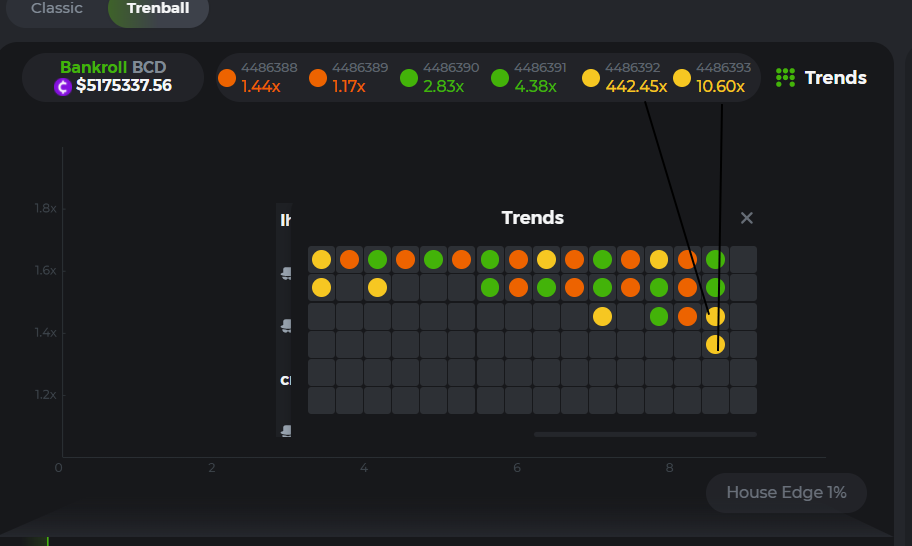Click the yellow dot beside 442.45x
The height and width of the screenshot is (546, 912).
[x=591, y=78]
